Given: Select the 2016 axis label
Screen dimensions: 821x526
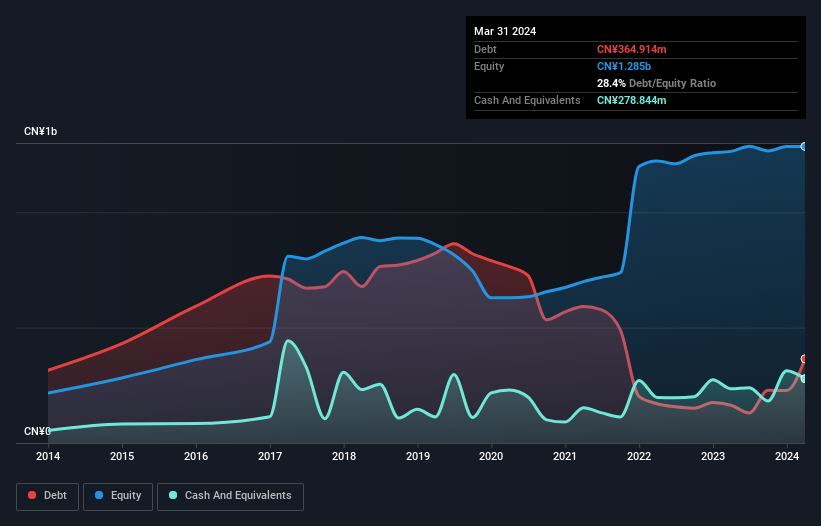Looking at the screenshot, I should tap(196, 456).
